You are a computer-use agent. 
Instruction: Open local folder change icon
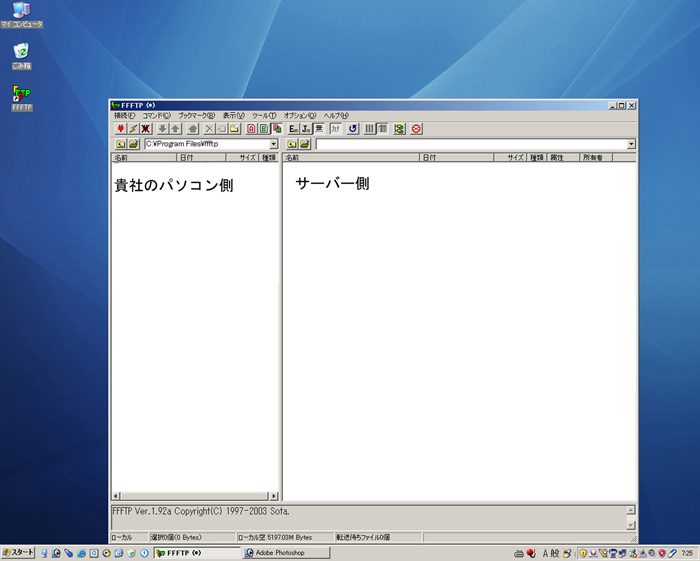coord(133,144)
